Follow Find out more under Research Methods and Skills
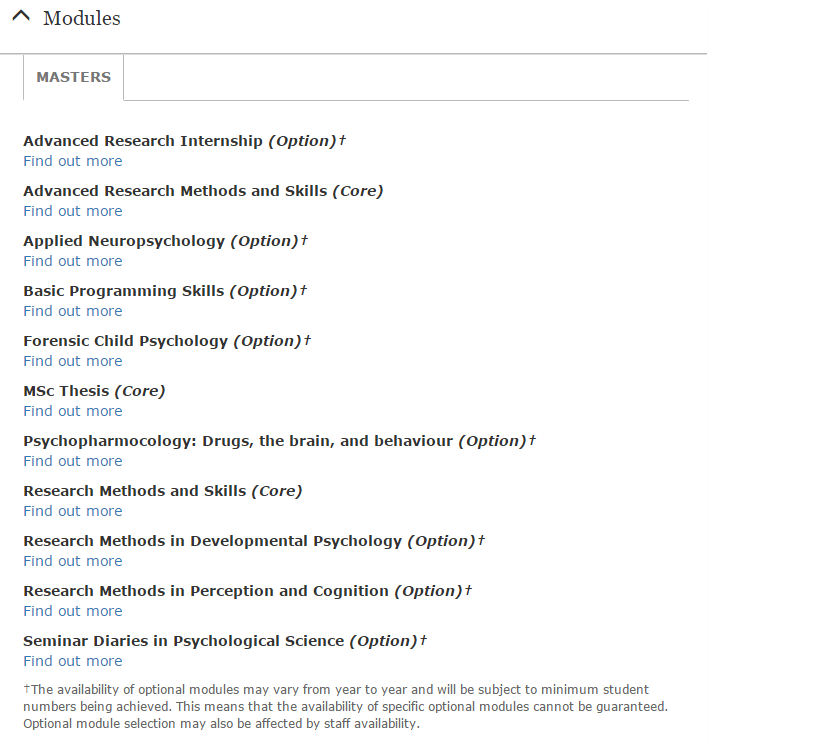Image resolution: width=817 pixels, height=750 pixels. coord(73,511)
